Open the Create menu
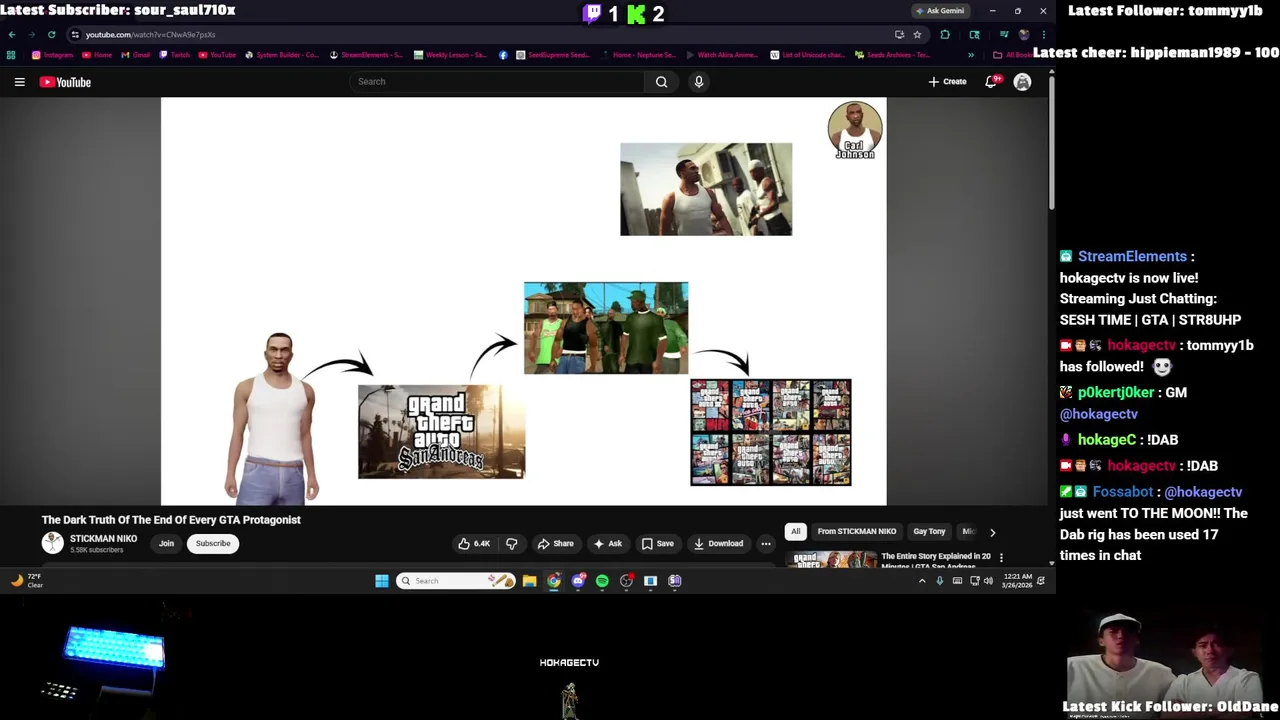Image resolution: width=1280 pixels, height=720 pixels. (947, 82)
